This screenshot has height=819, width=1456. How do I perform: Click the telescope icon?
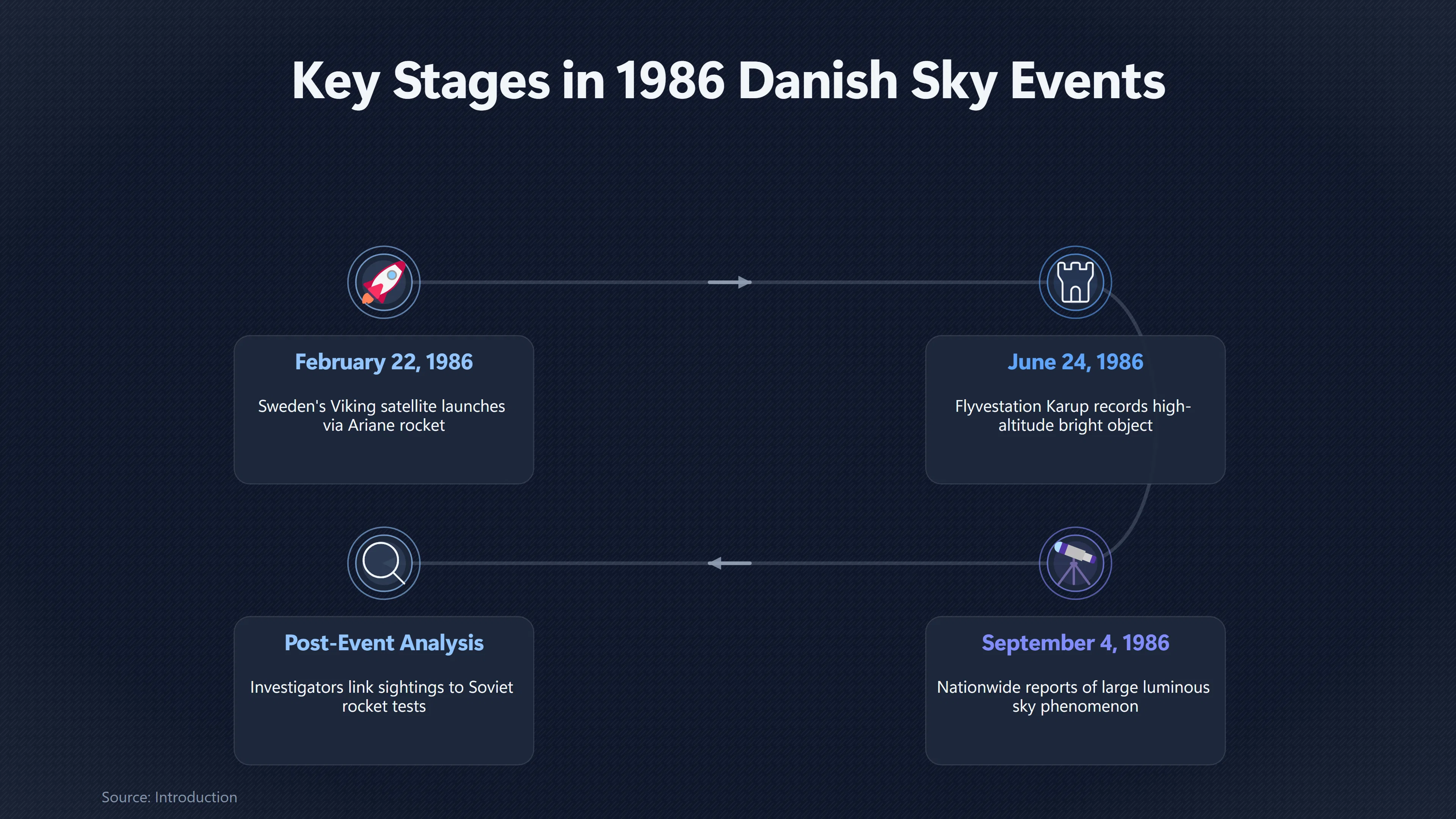point(1075,563)
